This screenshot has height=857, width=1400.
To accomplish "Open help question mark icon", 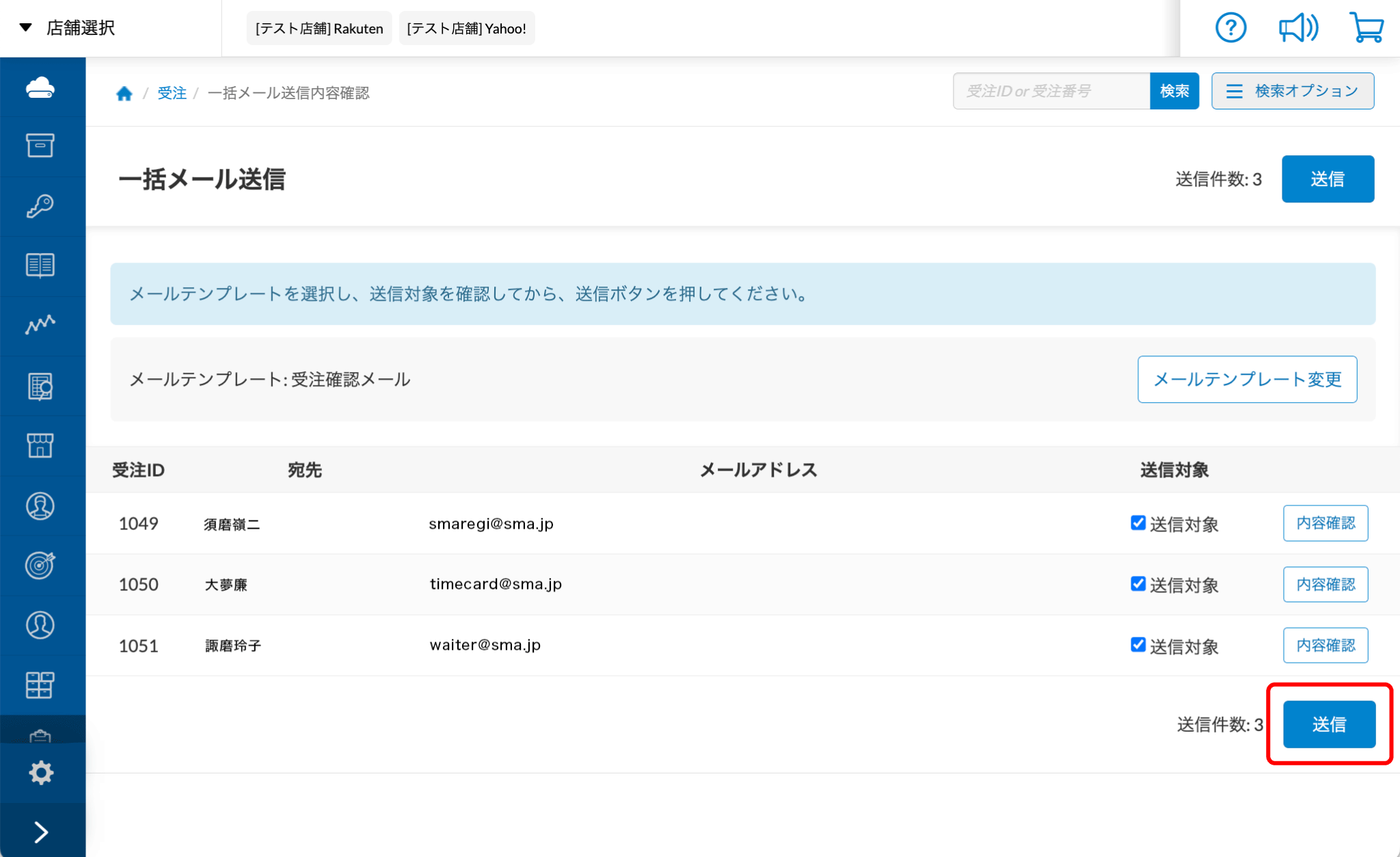I will (x=1230, y=28).
